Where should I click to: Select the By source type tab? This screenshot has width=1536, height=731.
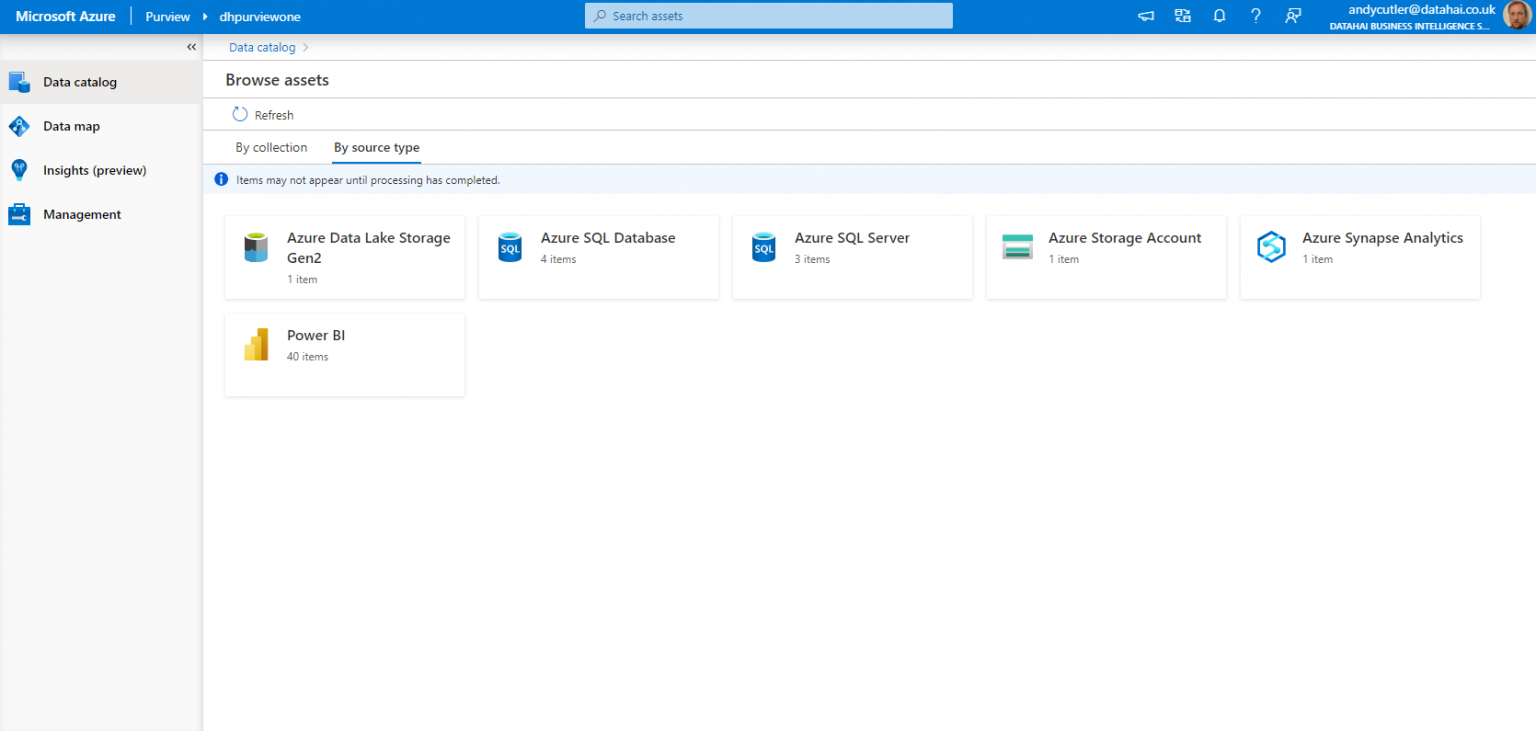pyautogui.click(x=376, y=147)
